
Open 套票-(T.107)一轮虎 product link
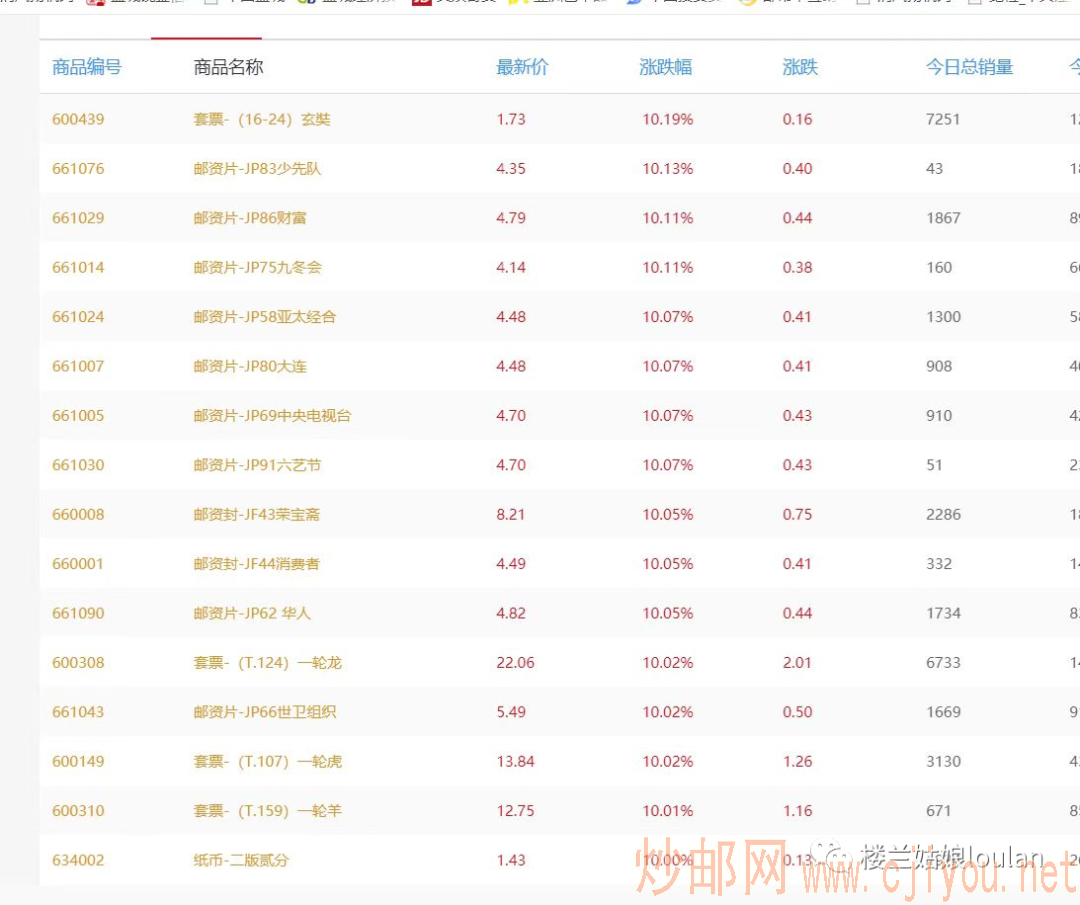[x=267, y=762]
